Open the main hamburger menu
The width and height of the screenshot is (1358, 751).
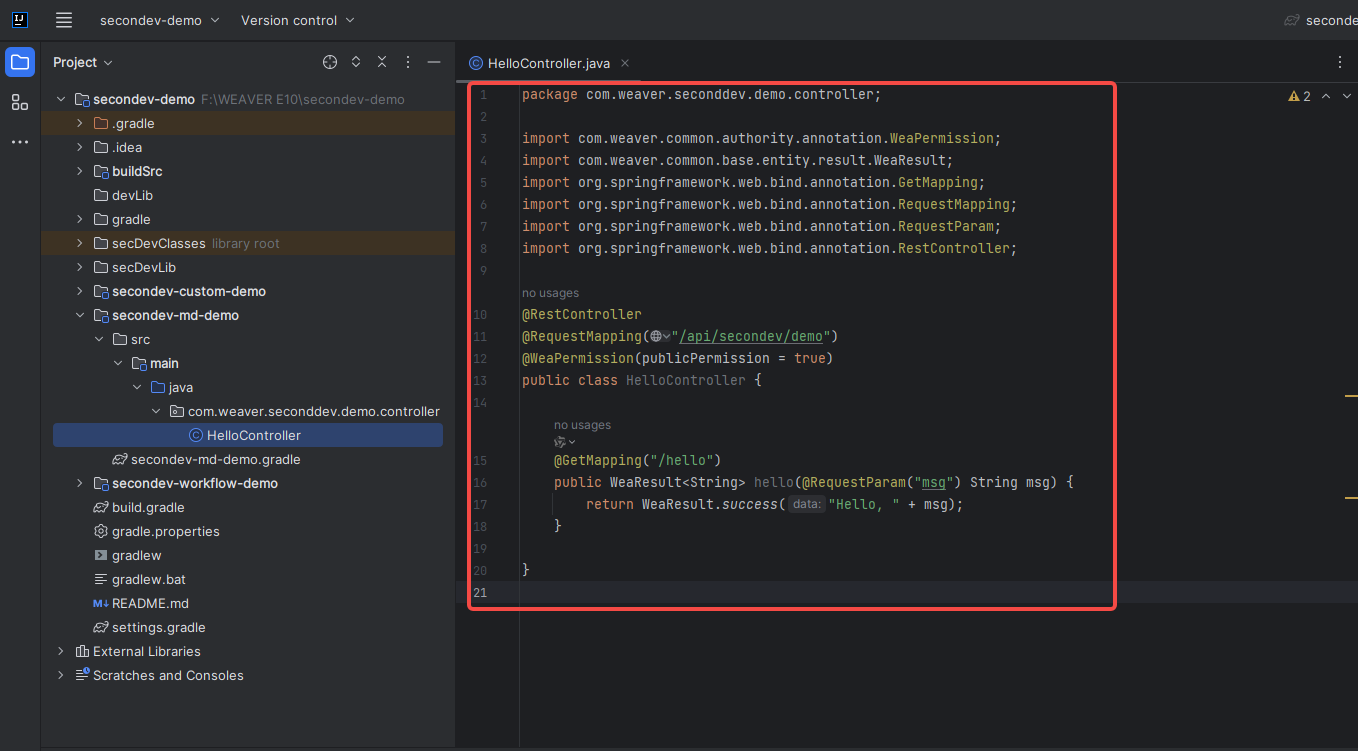[x=64, y=20]
